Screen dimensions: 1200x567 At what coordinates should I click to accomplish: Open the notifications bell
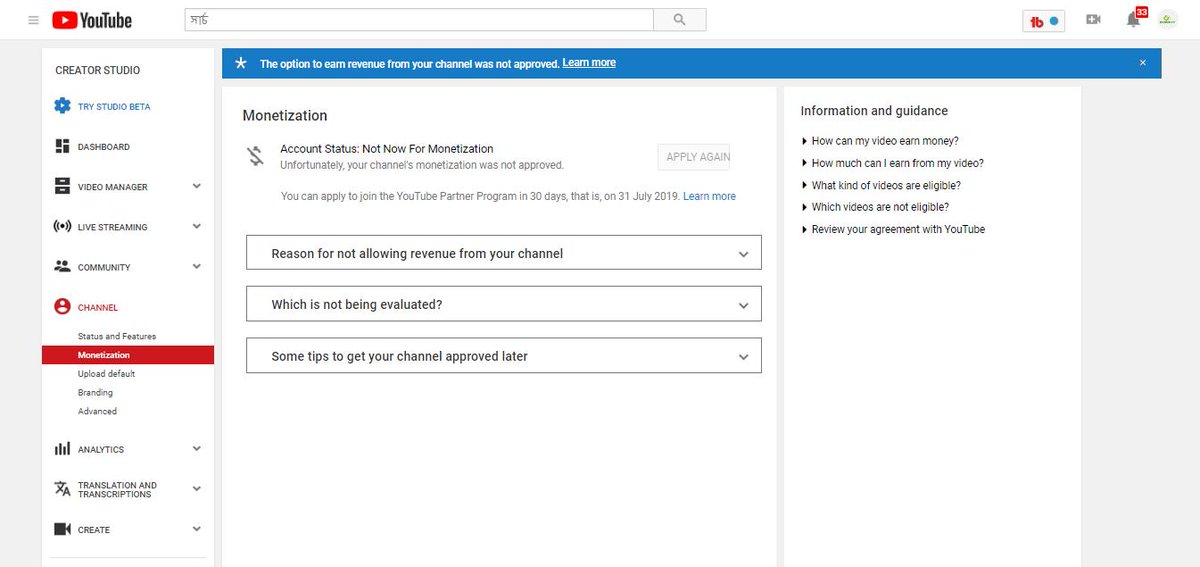click(1133, 20)
